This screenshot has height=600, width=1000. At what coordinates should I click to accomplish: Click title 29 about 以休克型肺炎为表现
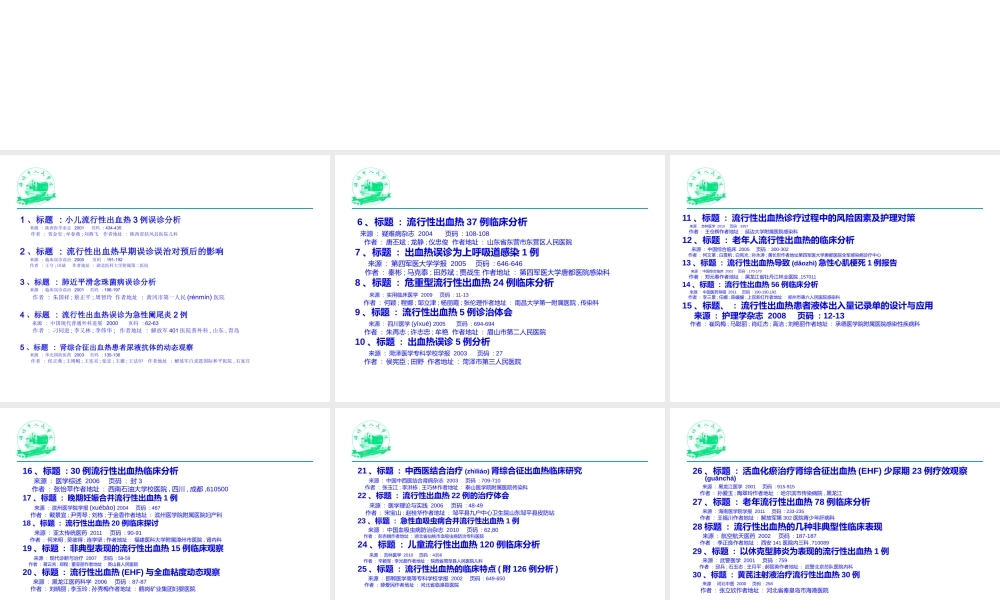pos(791,551)
